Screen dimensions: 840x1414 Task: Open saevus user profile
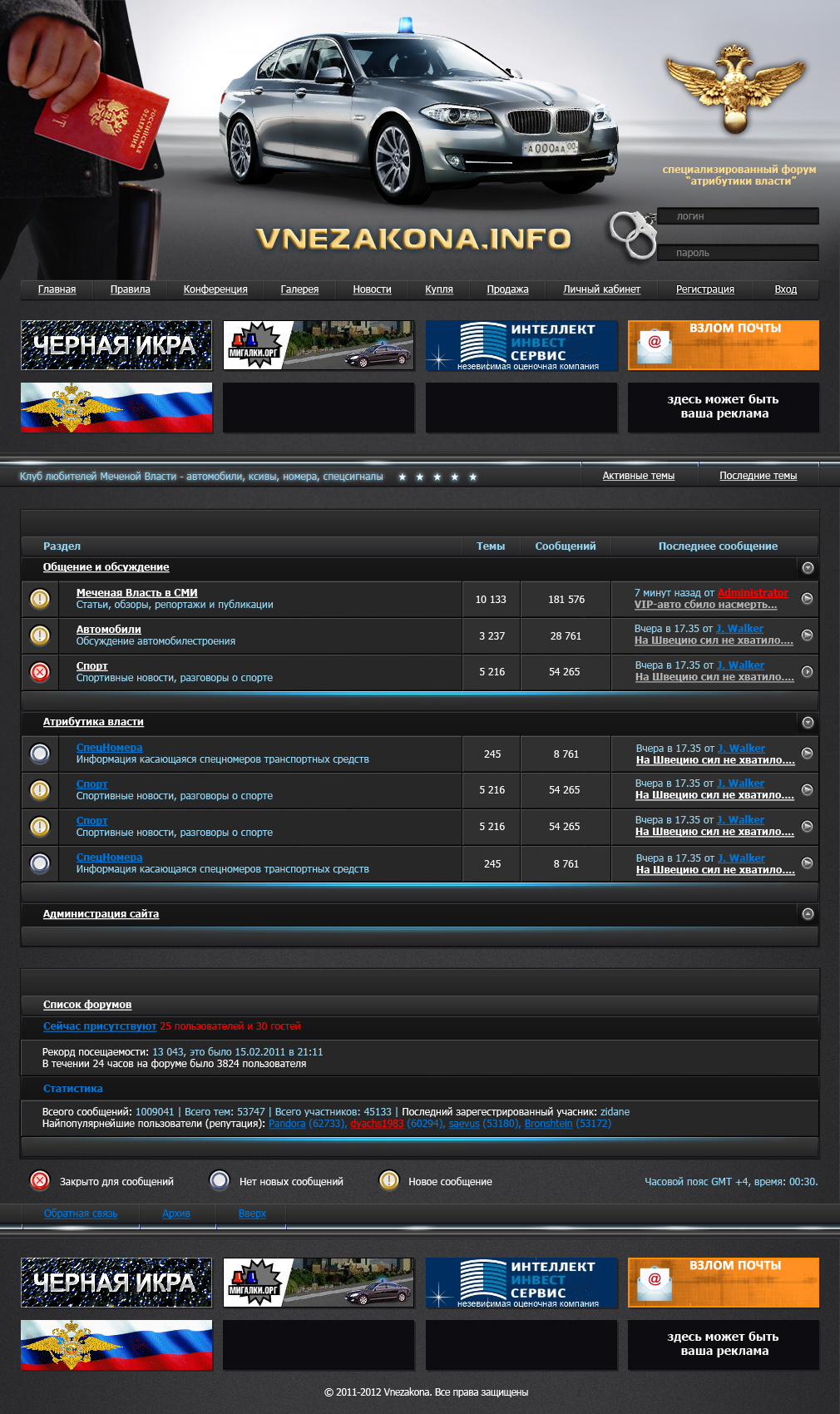click(464, 1124)
